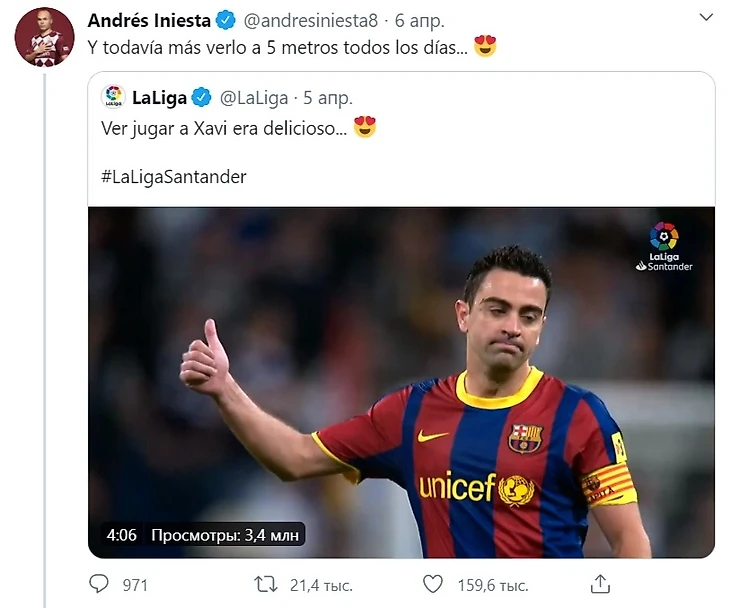Open the @andresiniesta8 handle link
The image size is (730, 608).
(x=310, y=21)
